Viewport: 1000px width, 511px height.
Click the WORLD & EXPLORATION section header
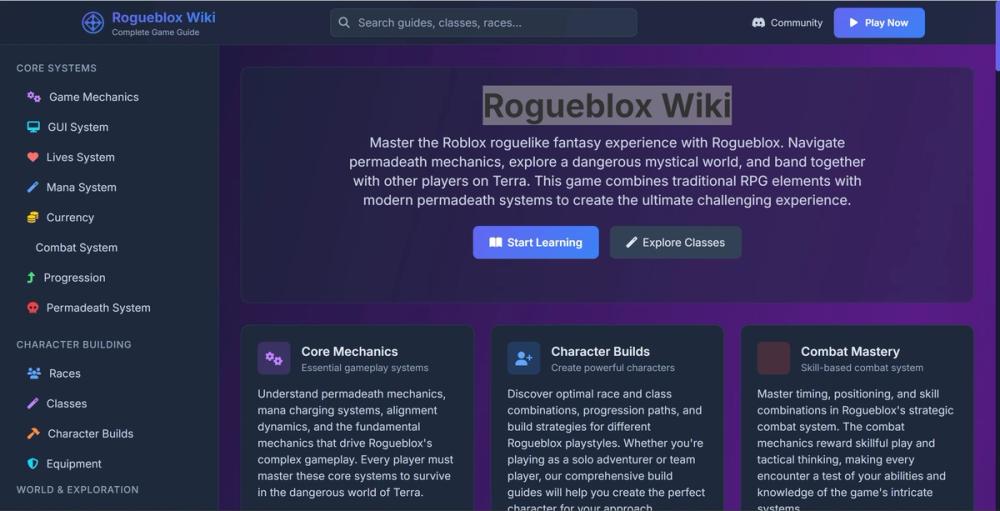[x=77, y=490]
